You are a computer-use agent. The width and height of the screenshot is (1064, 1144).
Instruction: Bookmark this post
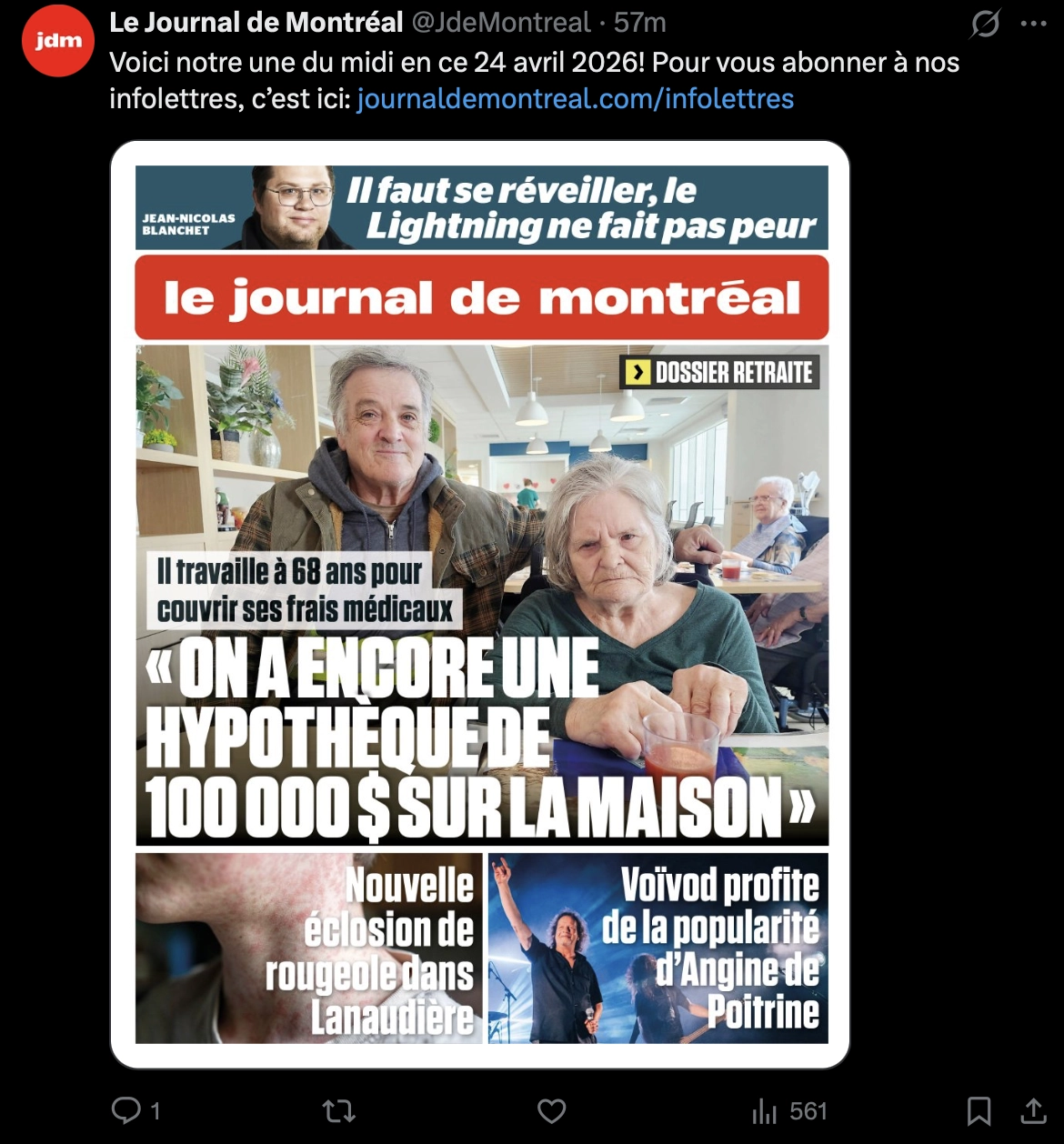(979, 1110)
